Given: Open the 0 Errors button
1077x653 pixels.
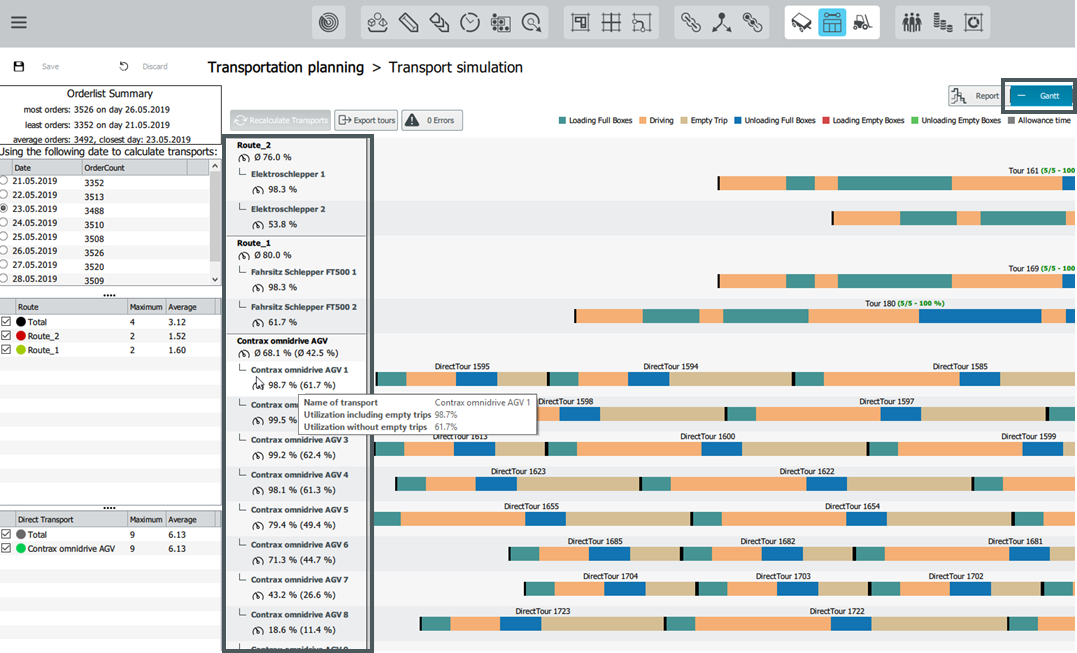Looking at the screenshot, I should click(432, 120).
